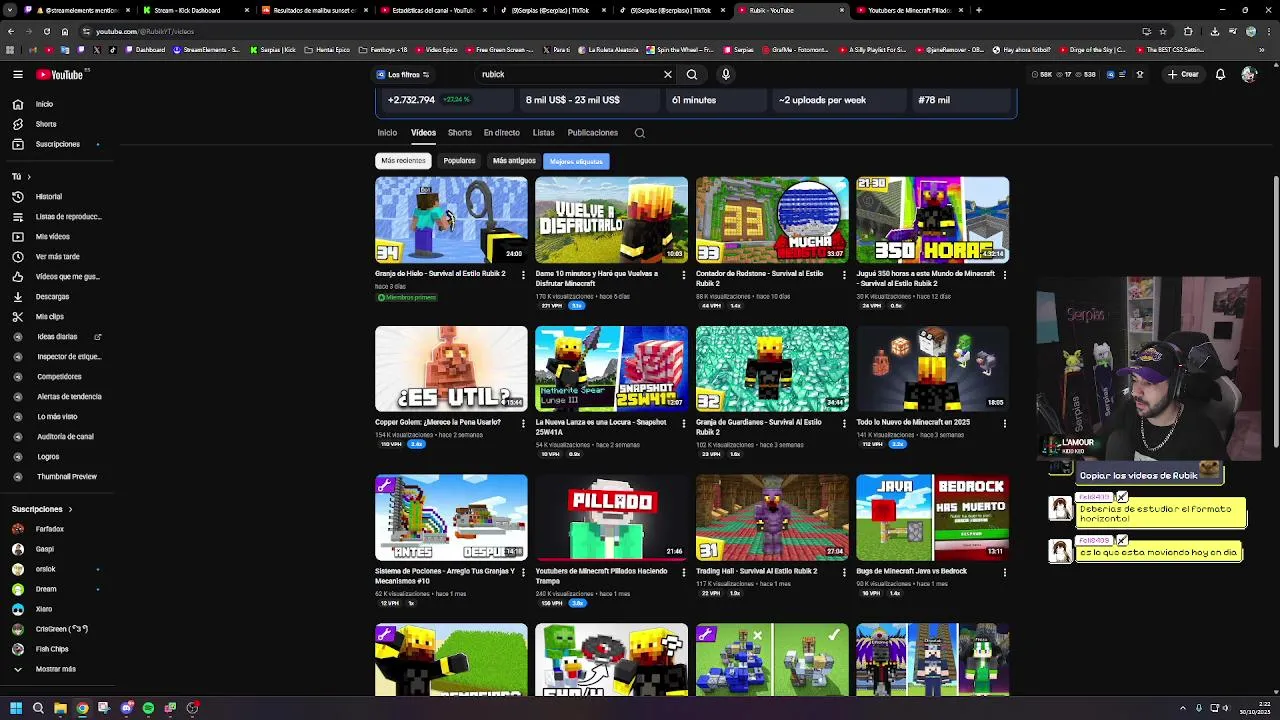1280x720 pixels.
Task: Open options menu for Copper Golem video
Action: pyautogui.click(x=523, y=423)
